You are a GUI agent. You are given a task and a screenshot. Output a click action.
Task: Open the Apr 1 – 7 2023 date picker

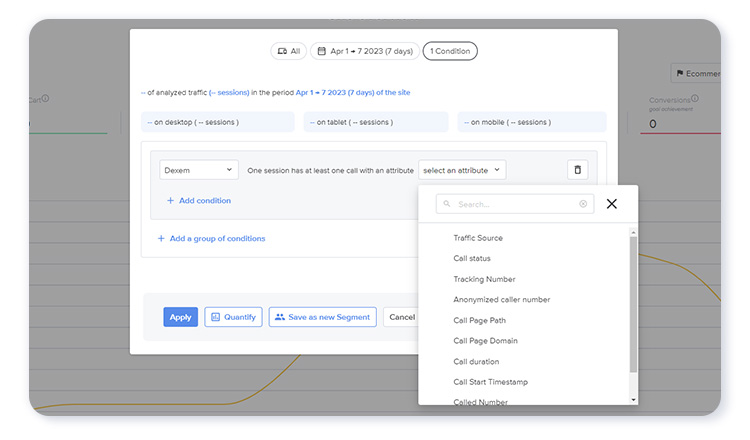pyautogui.click(x=363, y=51)
